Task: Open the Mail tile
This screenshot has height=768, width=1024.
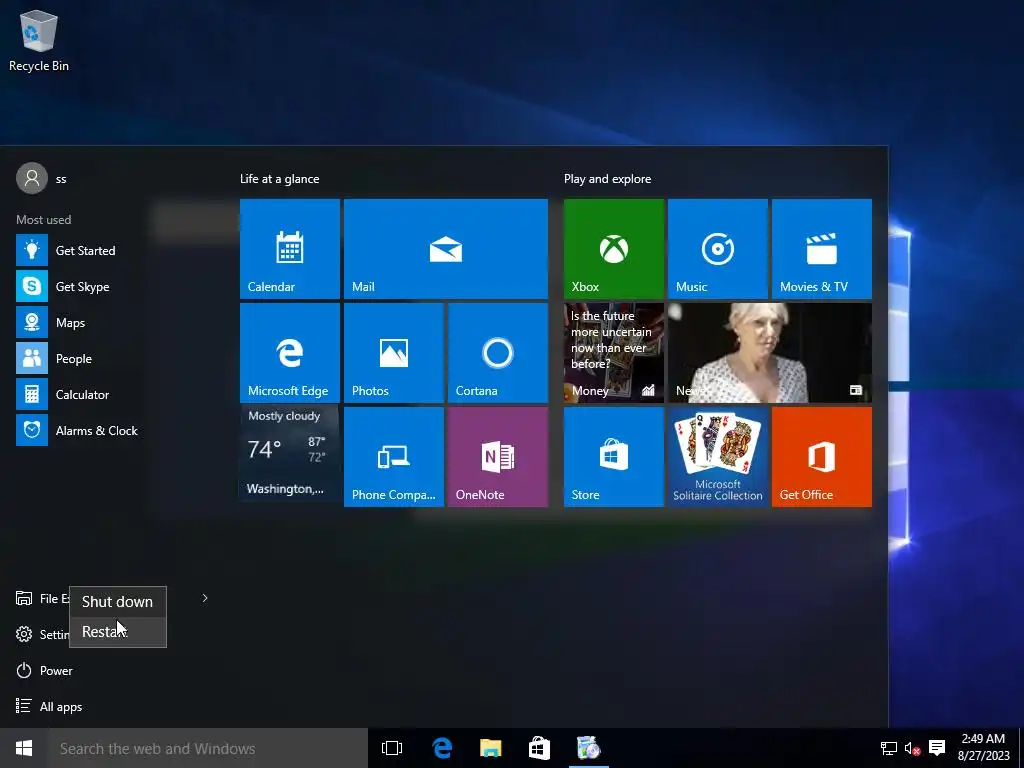Action: (x=445, y=249)
